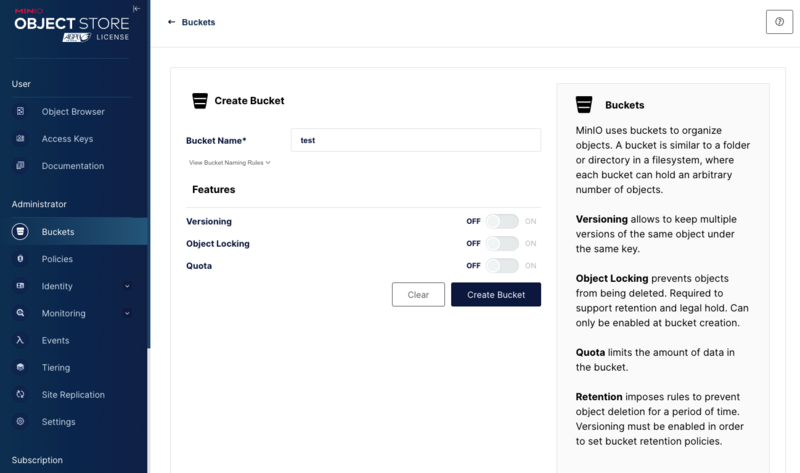
Task: Collapse the sidebar with the top arrow icon
Action: (136, 8)
